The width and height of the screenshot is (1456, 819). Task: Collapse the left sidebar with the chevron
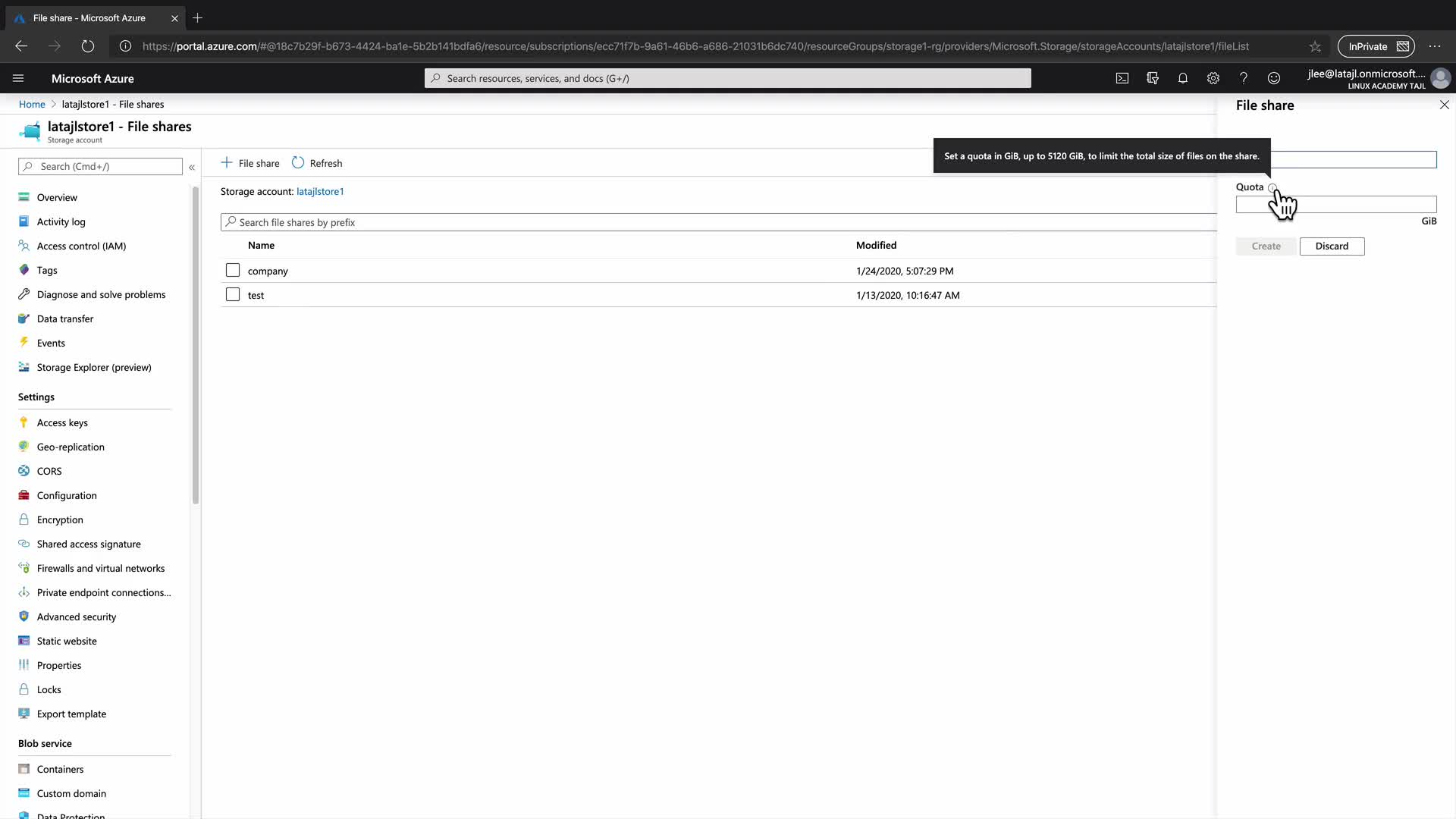[192, 167]
